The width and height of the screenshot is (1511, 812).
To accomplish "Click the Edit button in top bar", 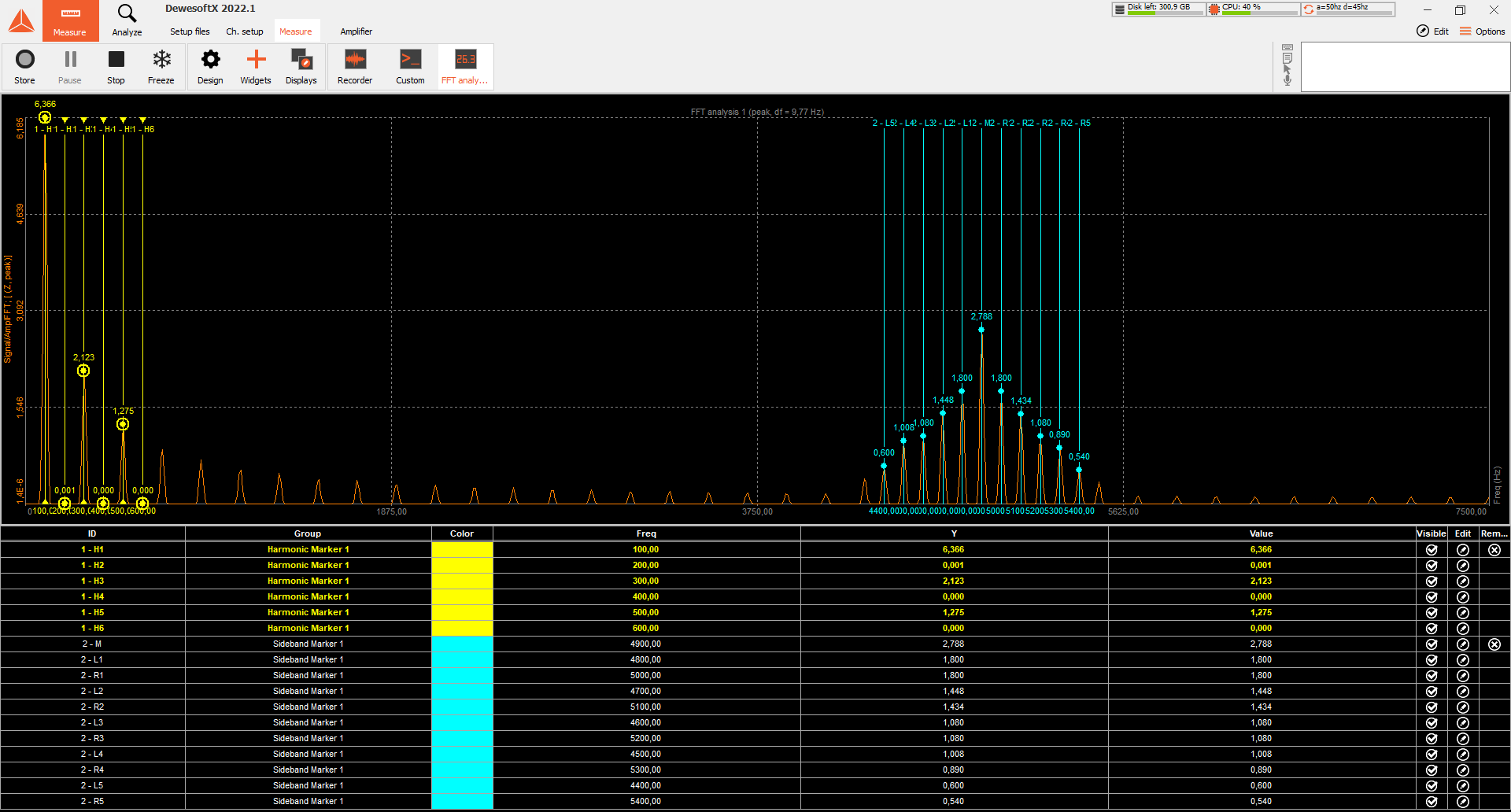I will pos(1433,31).
